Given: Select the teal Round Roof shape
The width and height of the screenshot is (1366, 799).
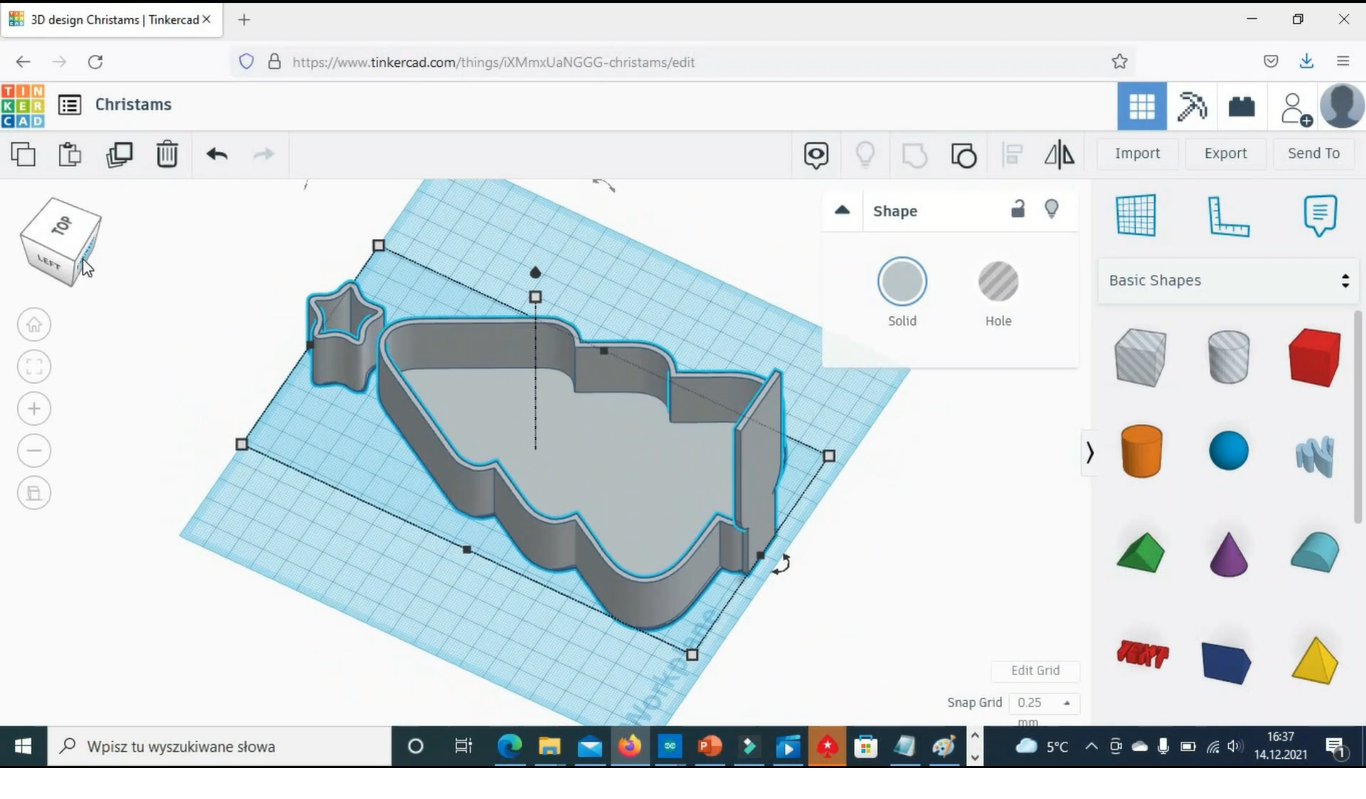Looking at the screenshot, I should [x=1315, y=553].
